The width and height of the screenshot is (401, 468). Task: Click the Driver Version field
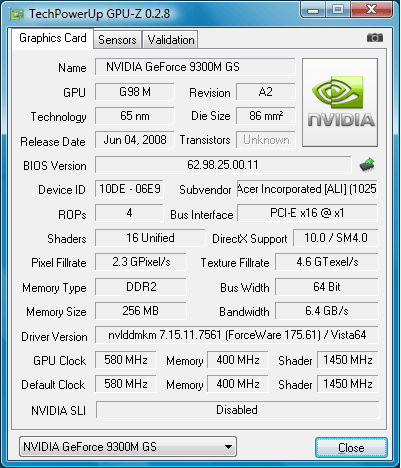tap(237, 335)
